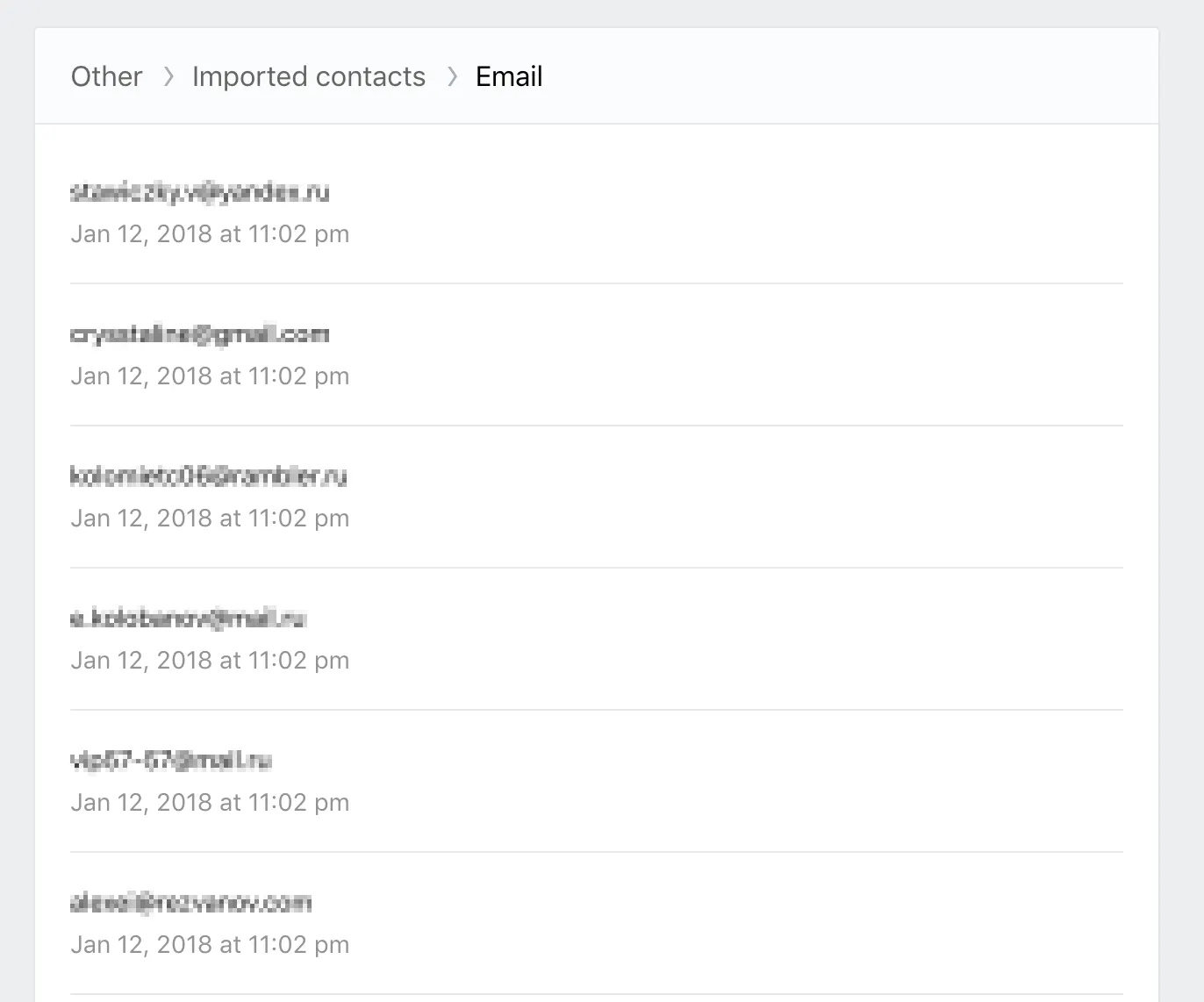
Task: Click the date under the last visible email
Action: click(210, 945)
